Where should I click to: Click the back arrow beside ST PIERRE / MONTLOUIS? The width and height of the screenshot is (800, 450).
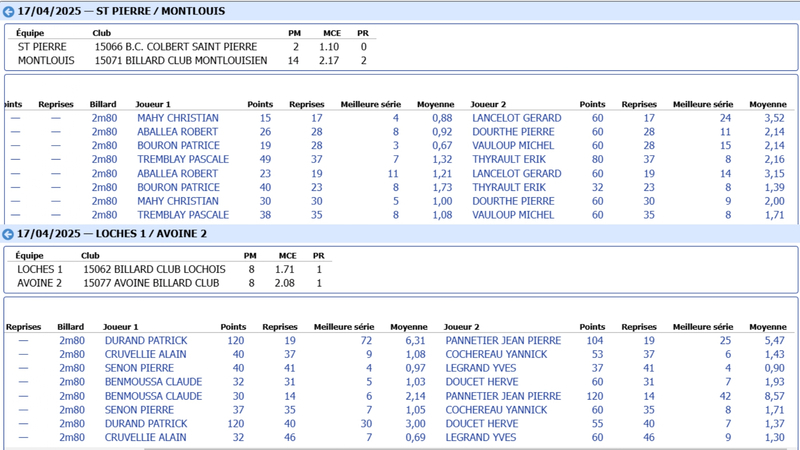[x=8, y=11]
